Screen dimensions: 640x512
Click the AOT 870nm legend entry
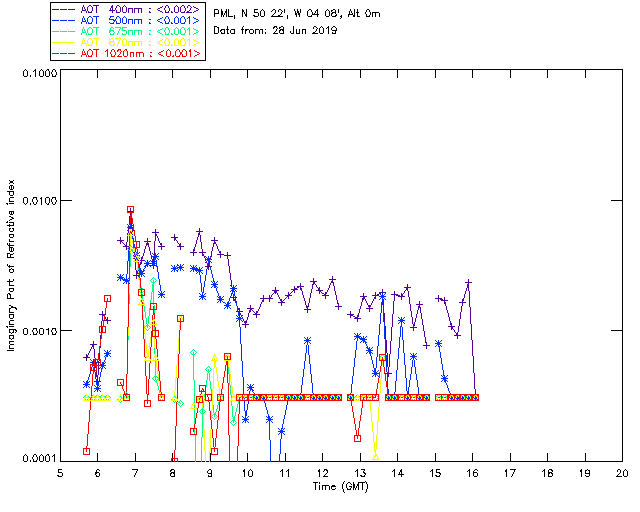(x=127, y=42)
